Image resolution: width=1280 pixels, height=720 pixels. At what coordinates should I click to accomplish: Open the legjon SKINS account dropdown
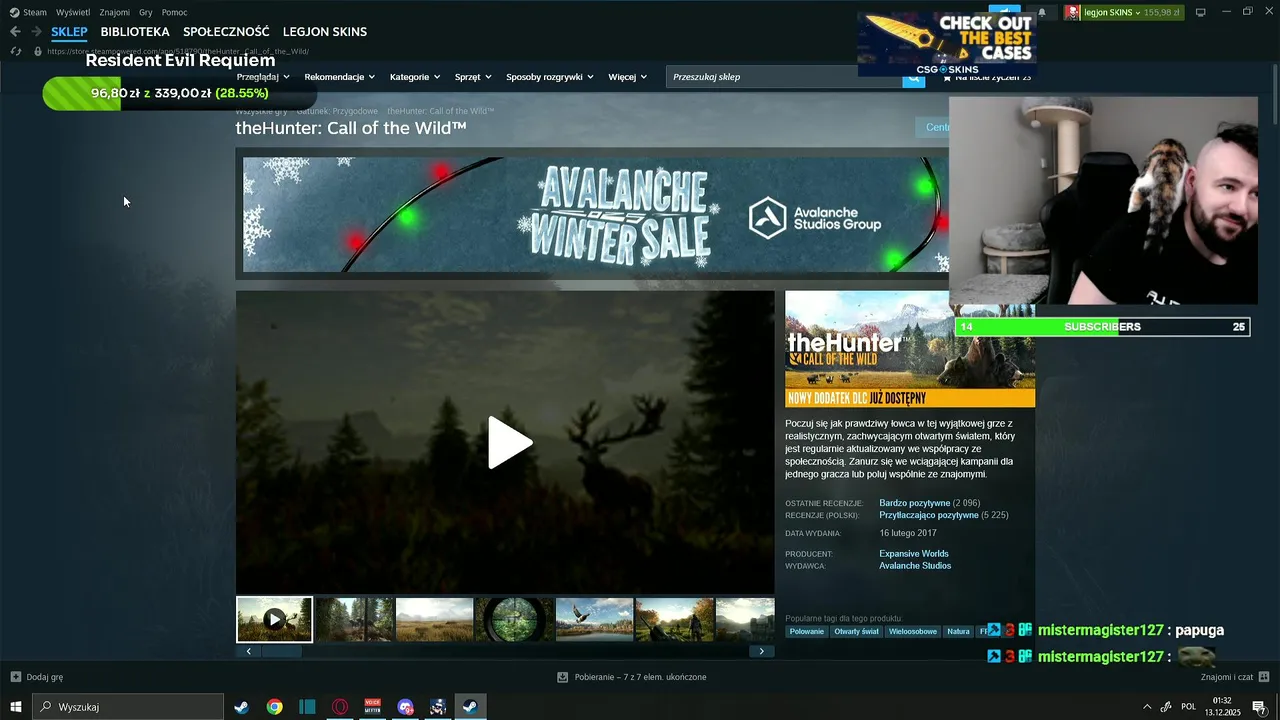[1123, 12]
